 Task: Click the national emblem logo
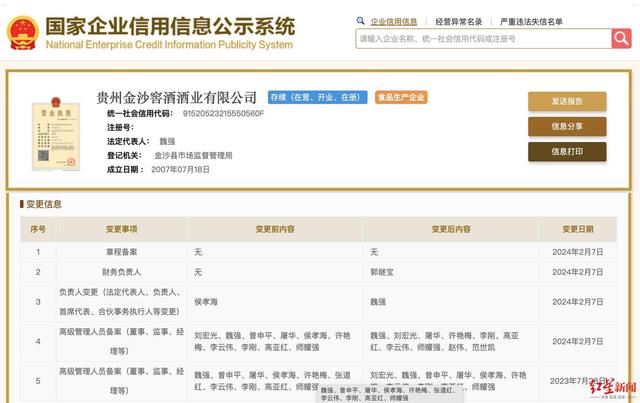point(23,32)
